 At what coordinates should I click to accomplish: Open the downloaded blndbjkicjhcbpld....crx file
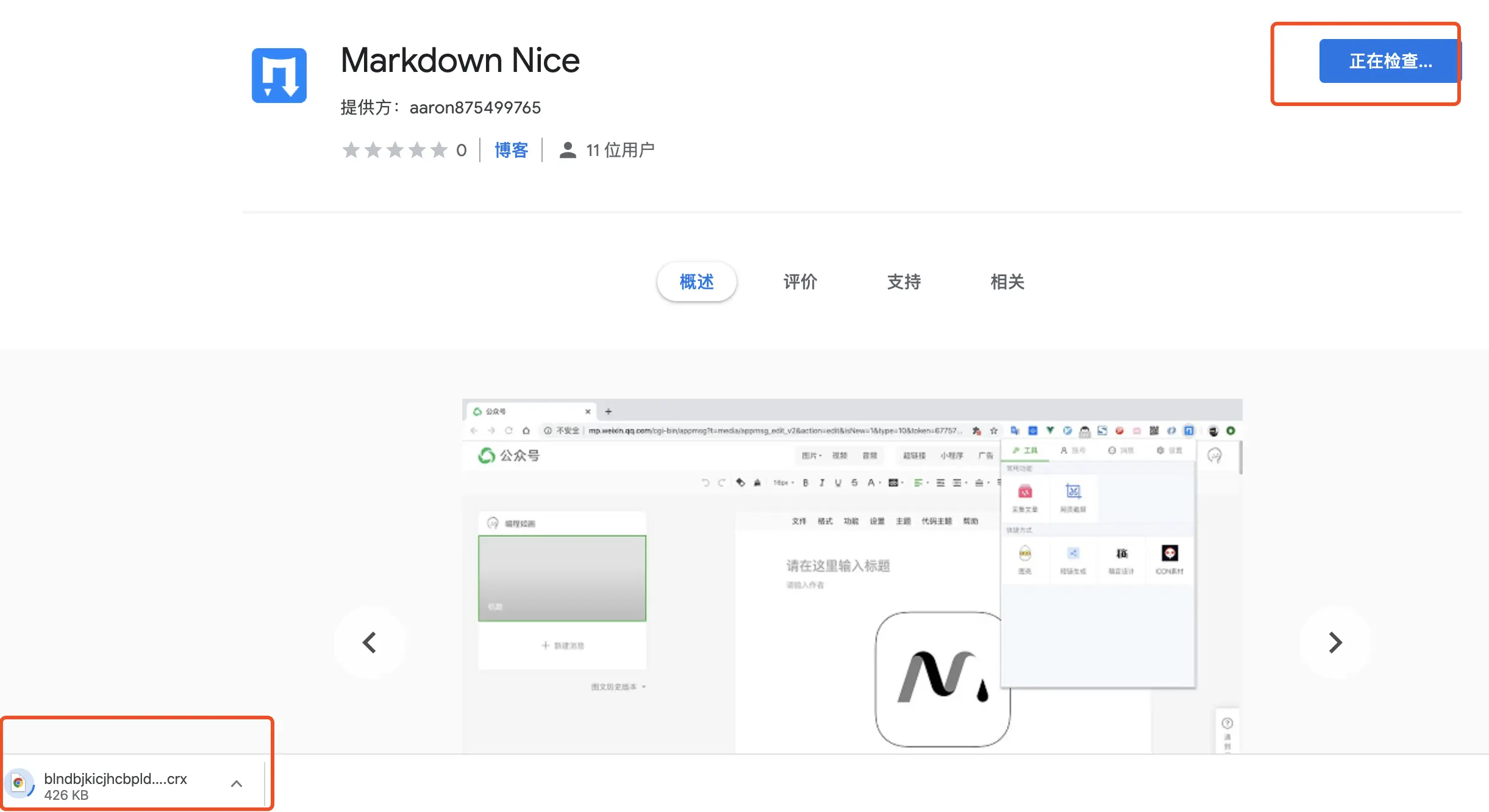[x=115, y=778]
